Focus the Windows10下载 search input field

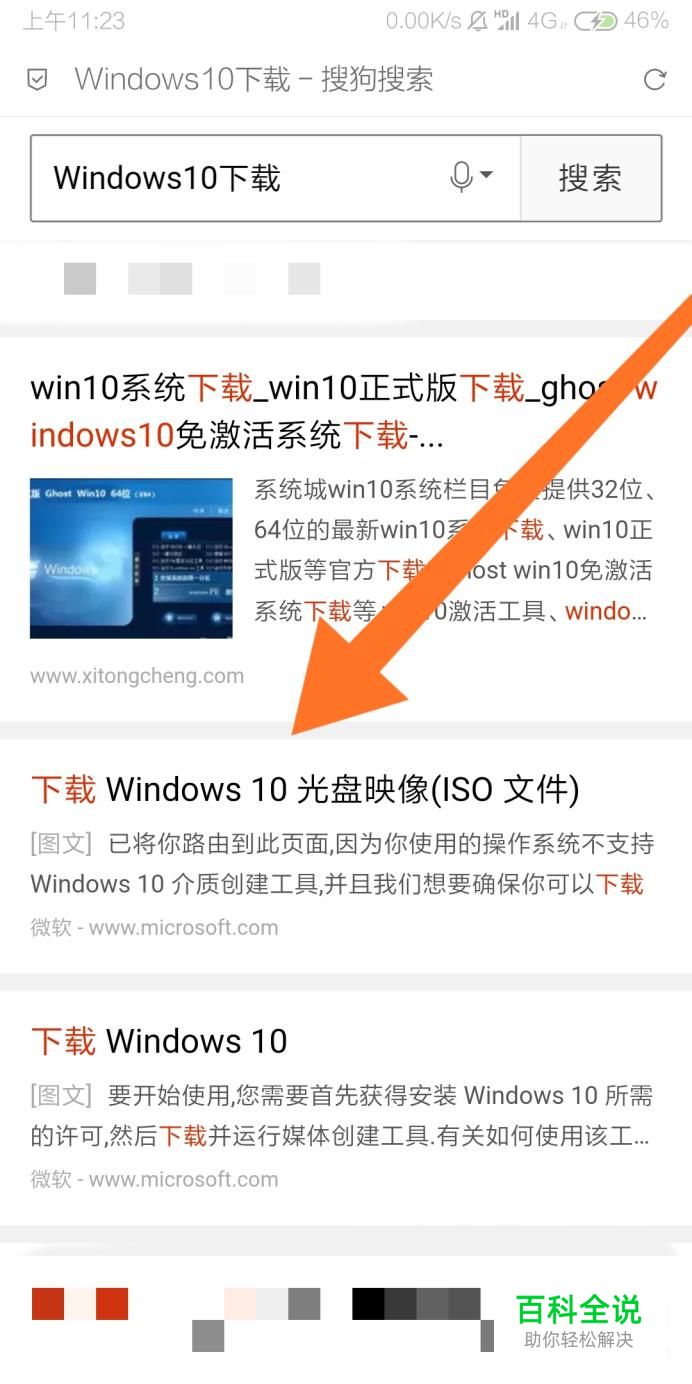275,178
